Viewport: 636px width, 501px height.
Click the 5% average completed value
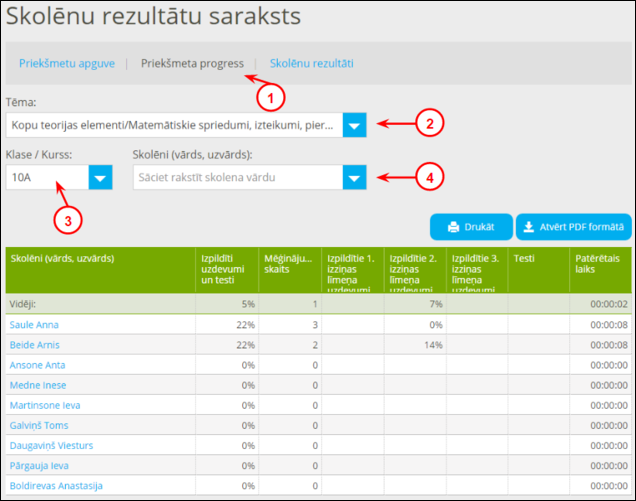tap(248, 304)
